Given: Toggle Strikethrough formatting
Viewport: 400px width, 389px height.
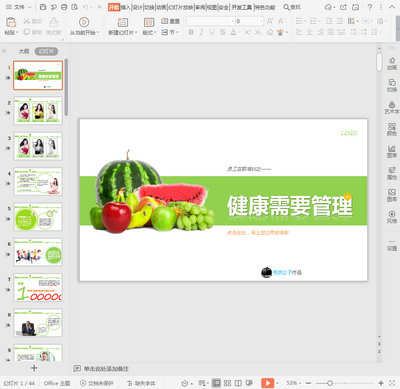Looking at the screenshot, I should click(x=223, y=32).
